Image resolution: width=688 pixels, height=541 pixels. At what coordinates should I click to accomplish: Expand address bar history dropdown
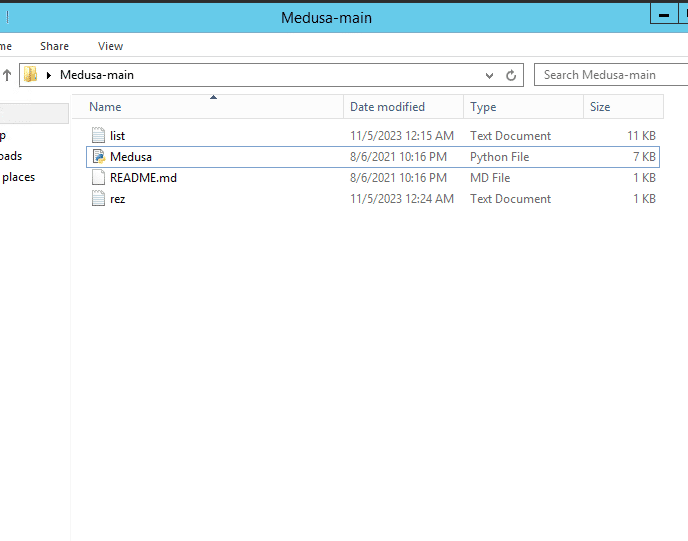click(x=489, y=75)
